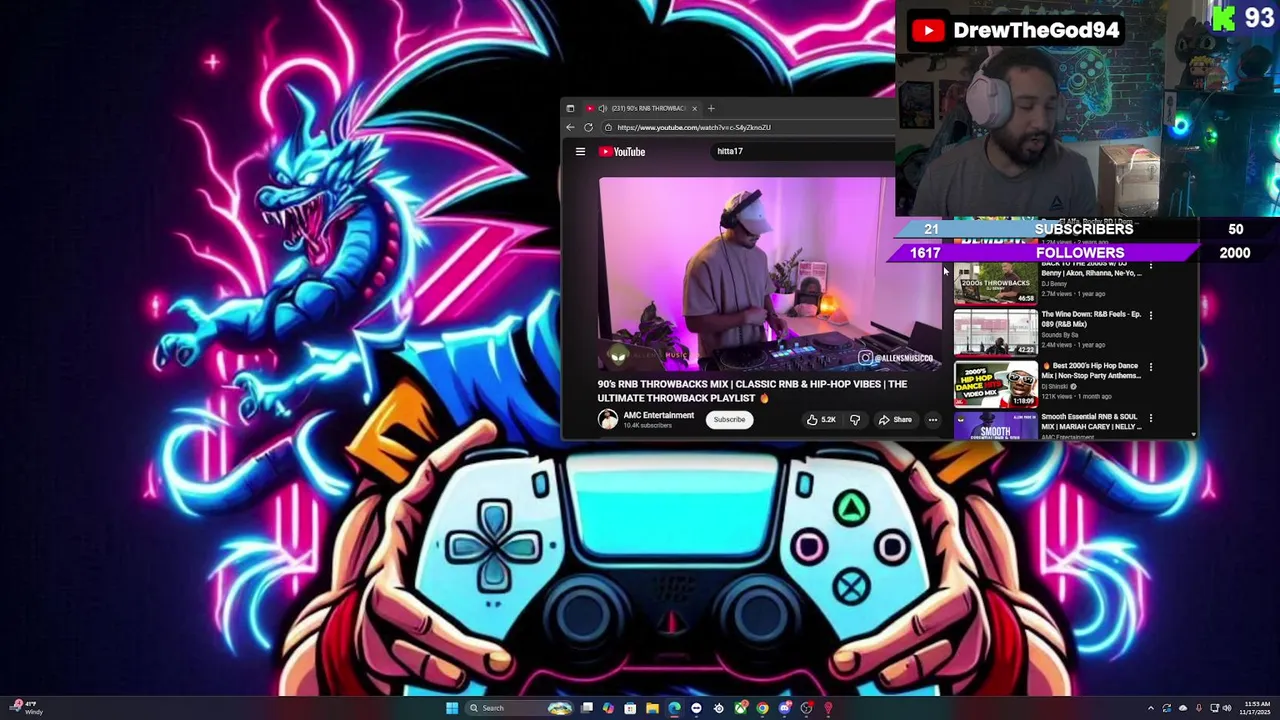This screenshot has width=1280, height=720.
Task: Share the 90's RNB mix video
Action: [896, 420]
